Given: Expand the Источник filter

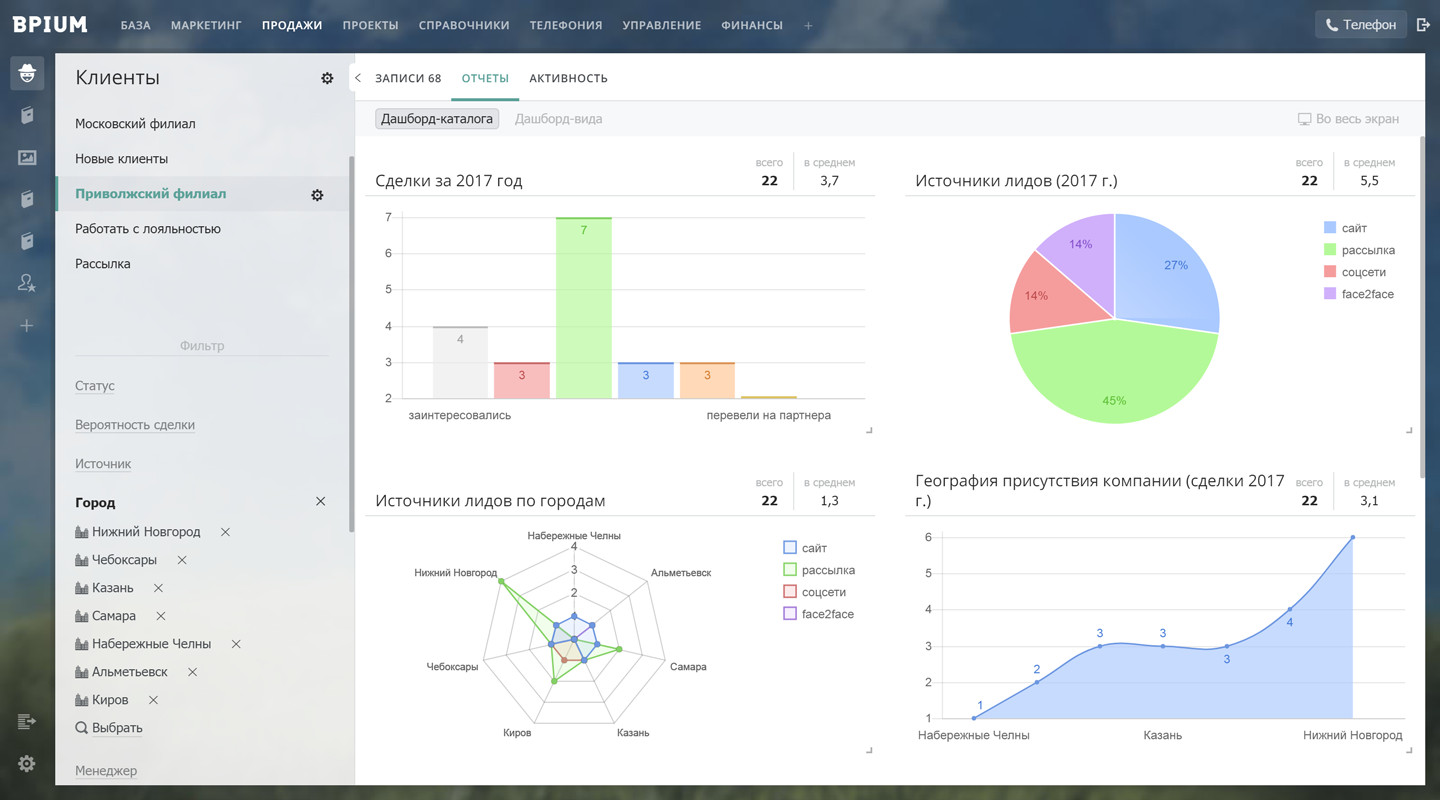Looking at the screenshot, I should point(103,464).
